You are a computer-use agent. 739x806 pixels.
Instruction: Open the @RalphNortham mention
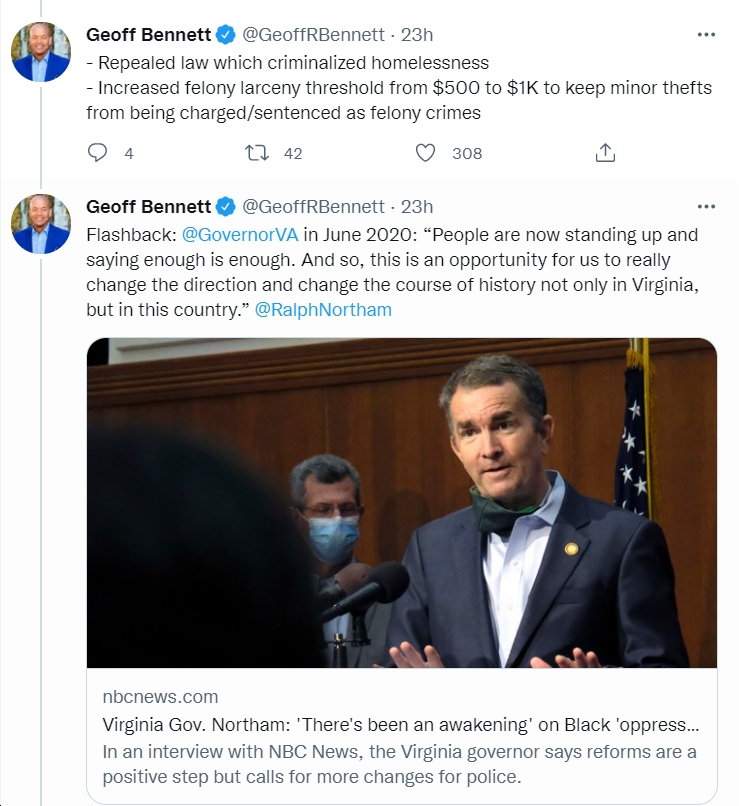(323, 310)
